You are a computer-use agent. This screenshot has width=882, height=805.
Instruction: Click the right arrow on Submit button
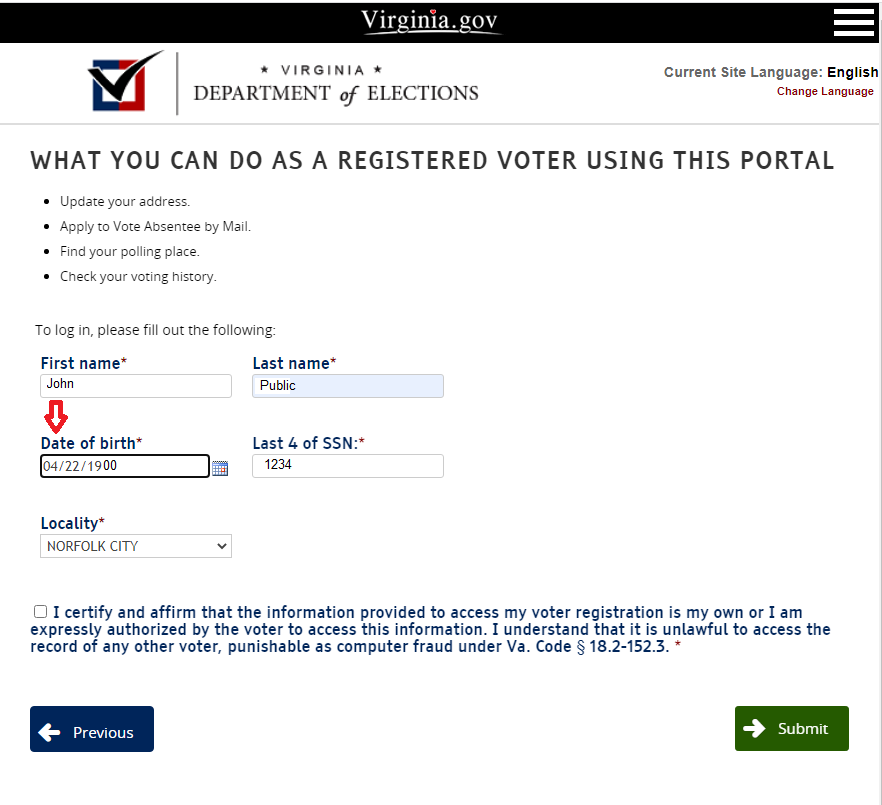pyautogui.click(x=755, y=728)
